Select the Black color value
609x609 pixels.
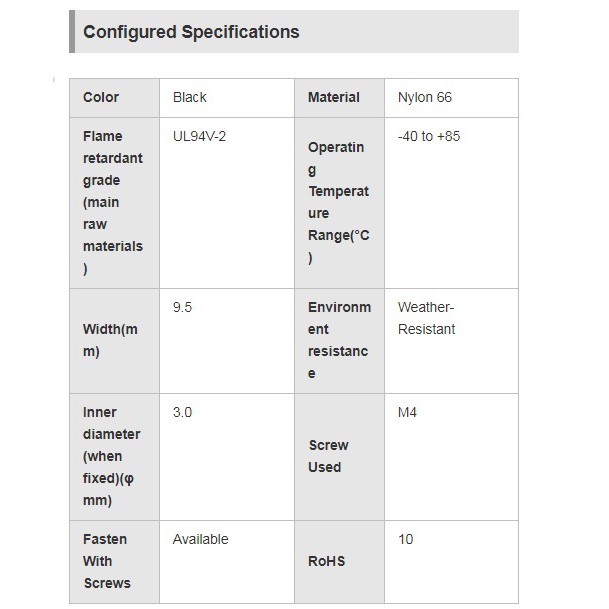point(190,97)
